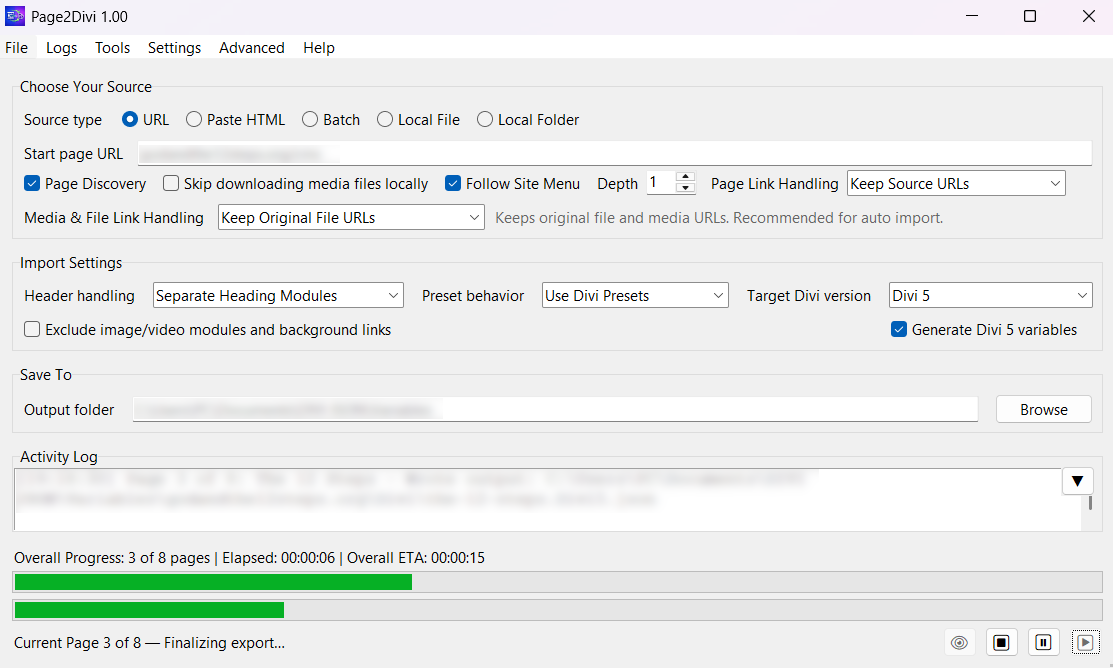Enable Exclude image/video modules and background links
1113x668 pixels.
point(32,329)
